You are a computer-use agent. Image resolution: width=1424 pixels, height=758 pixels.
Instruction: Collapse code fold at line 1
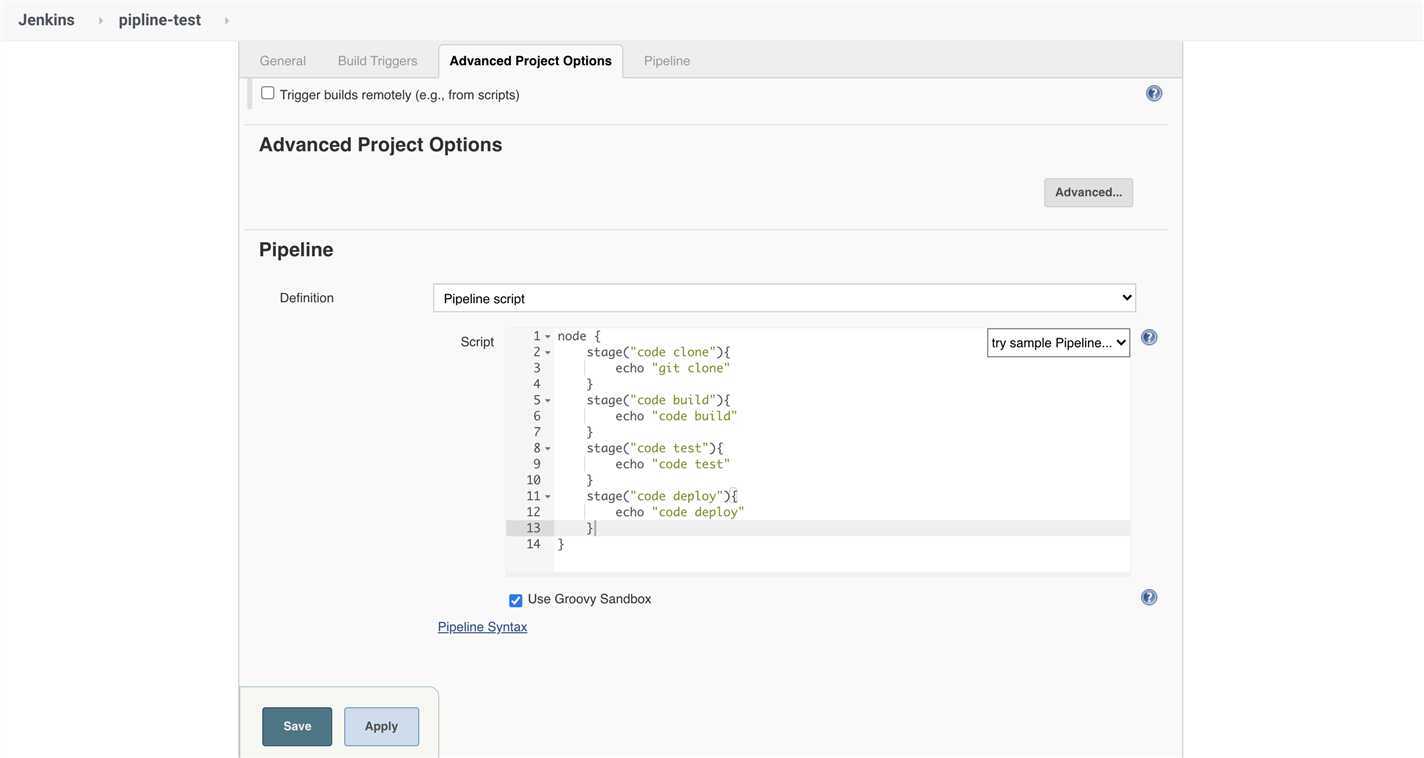point(548,337)
